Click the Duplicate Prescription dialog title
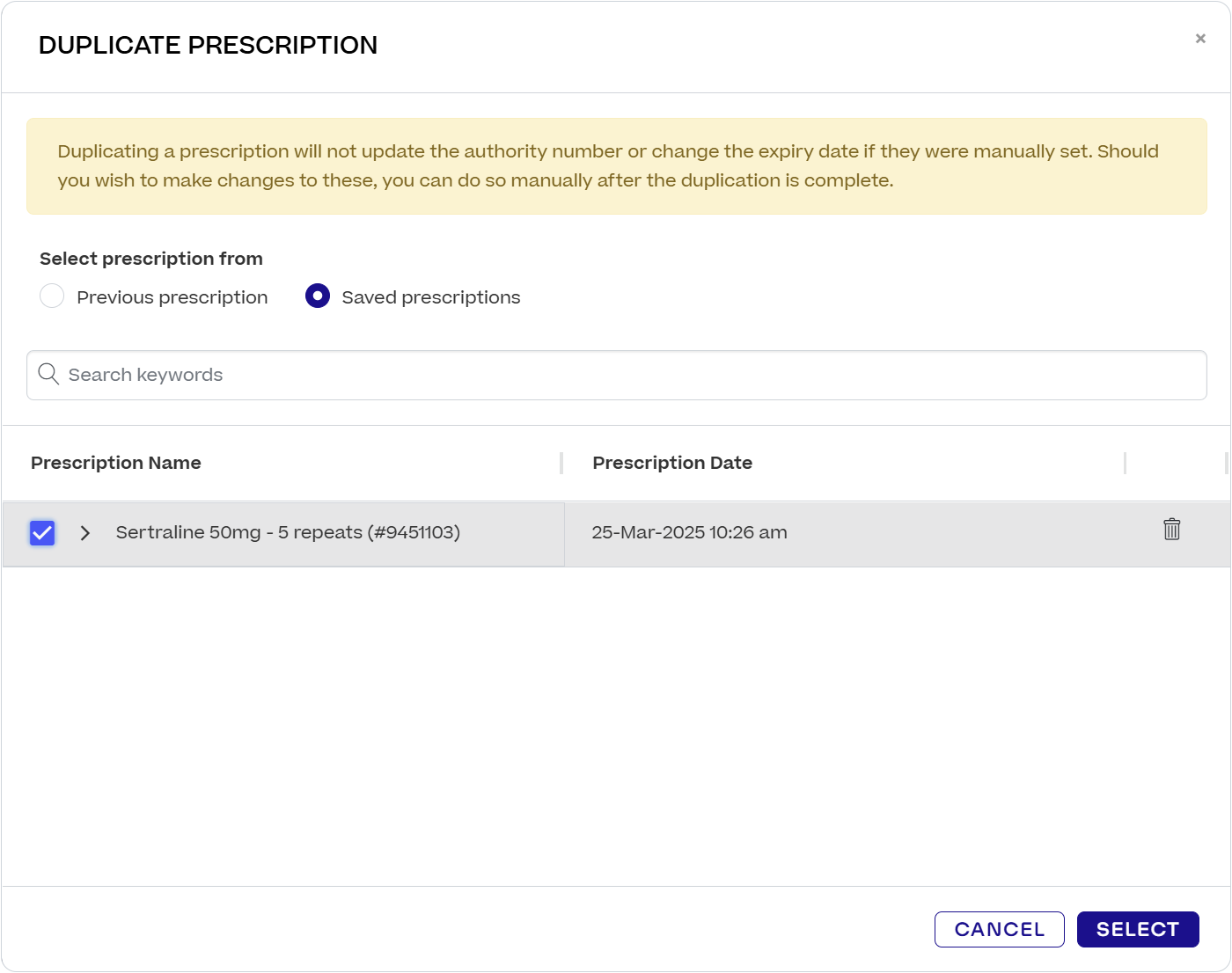Screen dimensions: 1232x973 [x=208, y=46]
